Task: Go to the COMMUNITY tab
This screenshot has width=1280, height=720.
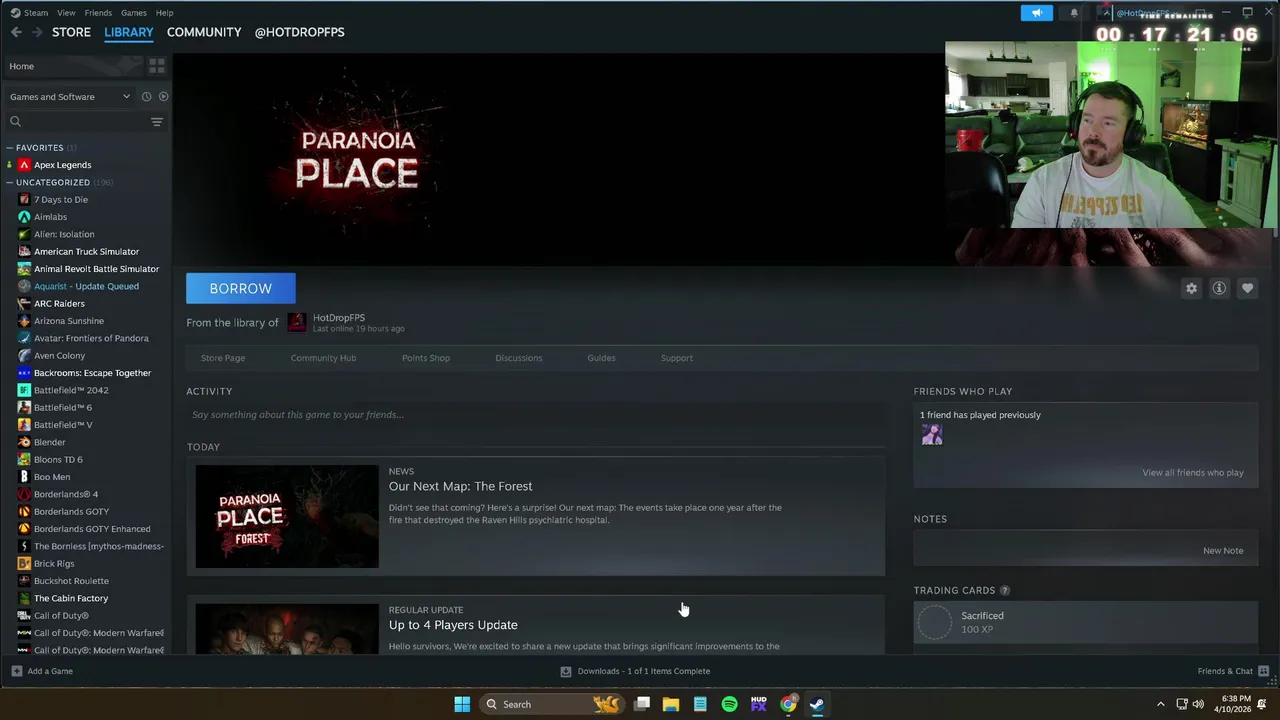Action: pos(204,32)
